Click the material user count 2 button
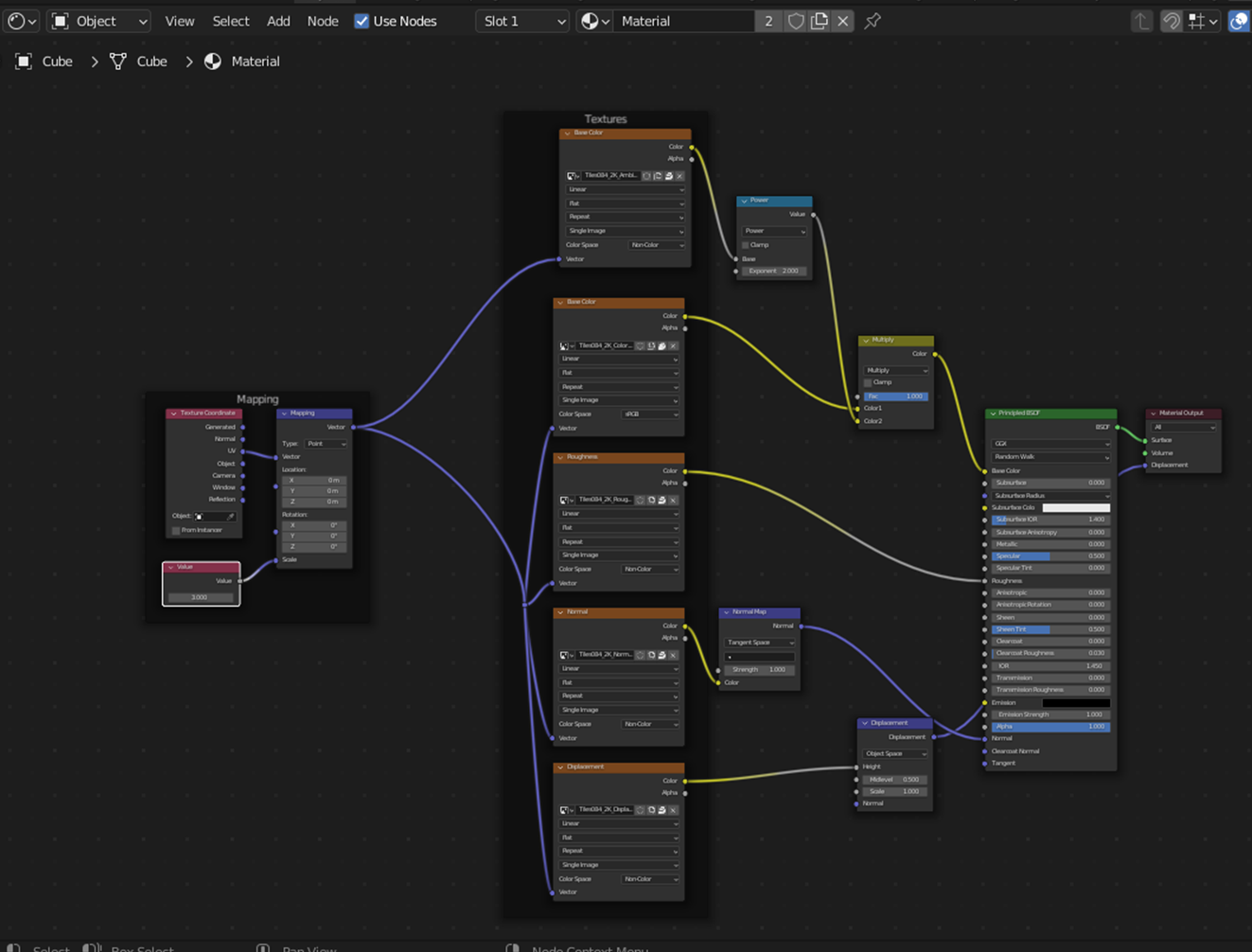The height and width of the screenshot is (952, 1252). 768,21
